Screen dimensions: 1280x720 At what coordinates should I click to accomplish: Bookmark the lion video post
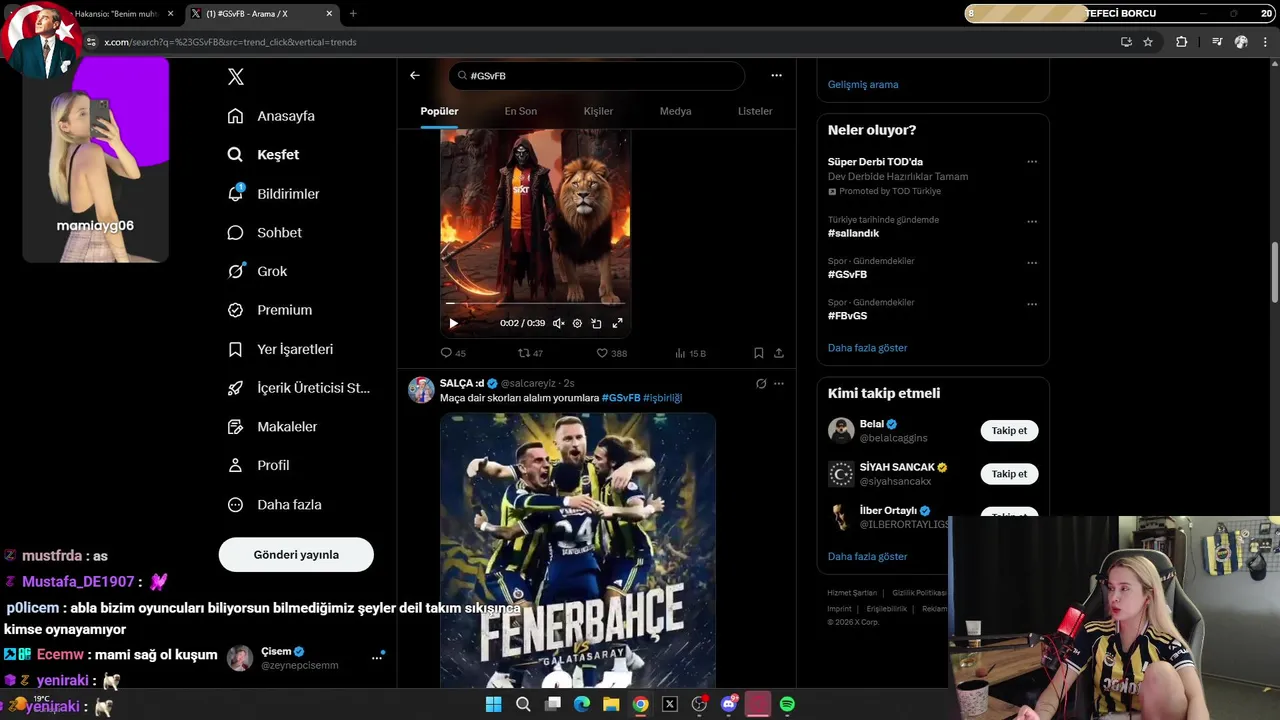pyautogui.click(x=758, y=353)
